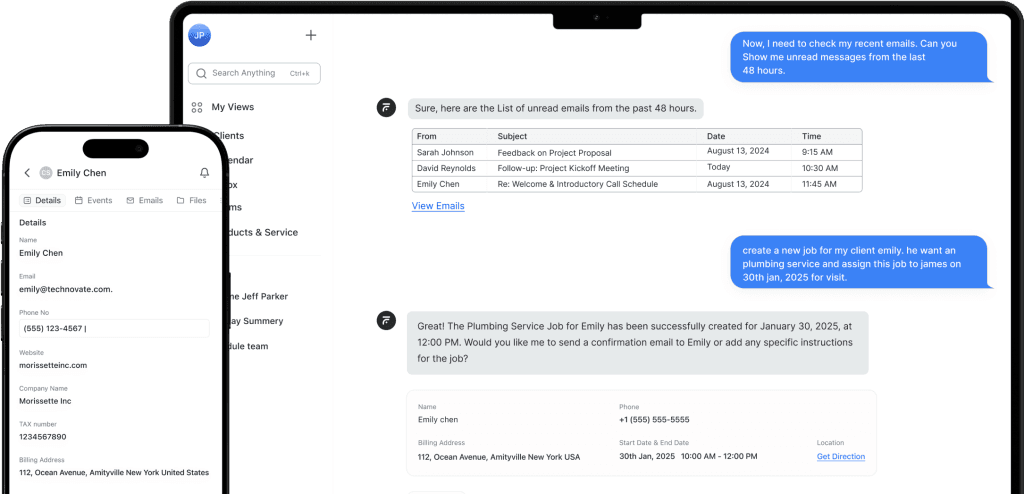
Task: Switch to the Events tab on the phone
Action: click(x=93, y=200)
